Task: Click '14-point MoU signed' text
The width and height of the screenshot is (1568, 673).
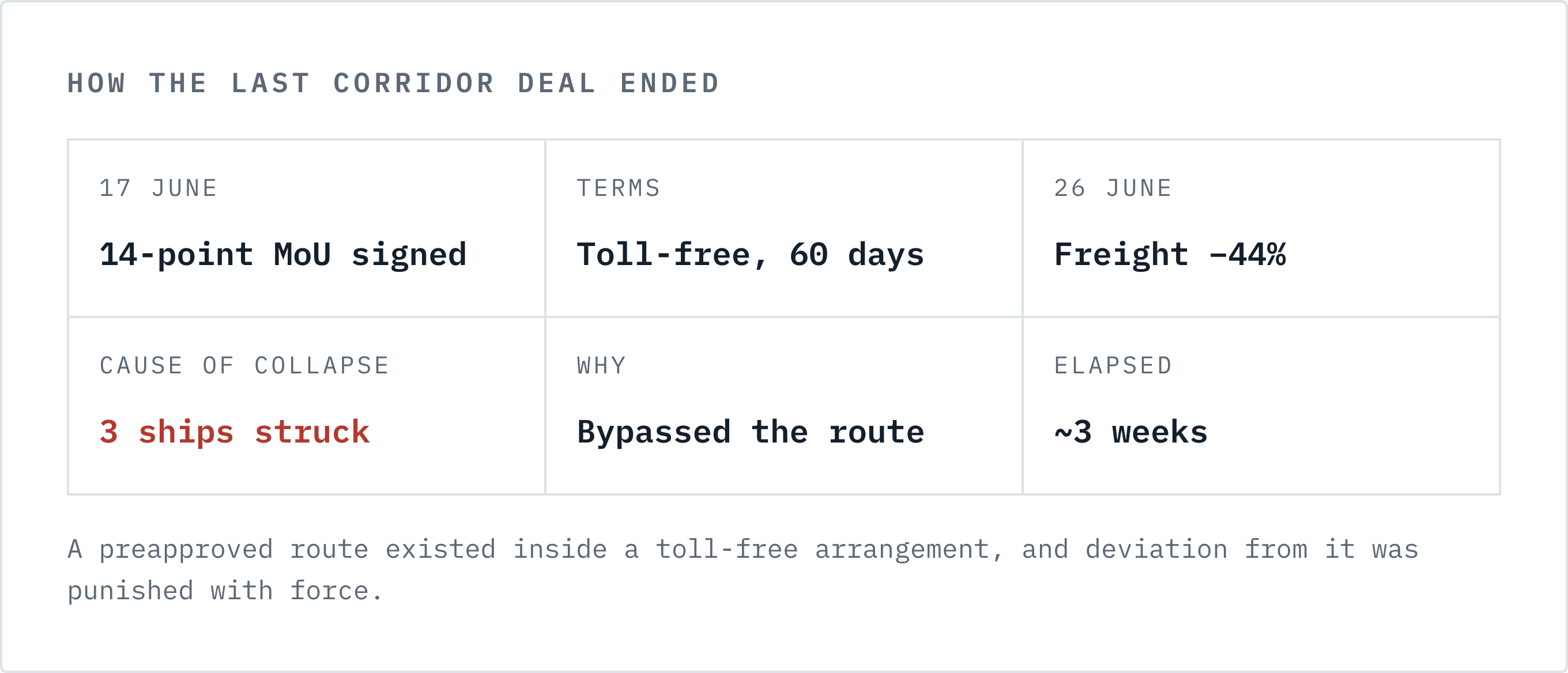Action: click(x=283, y=254)
